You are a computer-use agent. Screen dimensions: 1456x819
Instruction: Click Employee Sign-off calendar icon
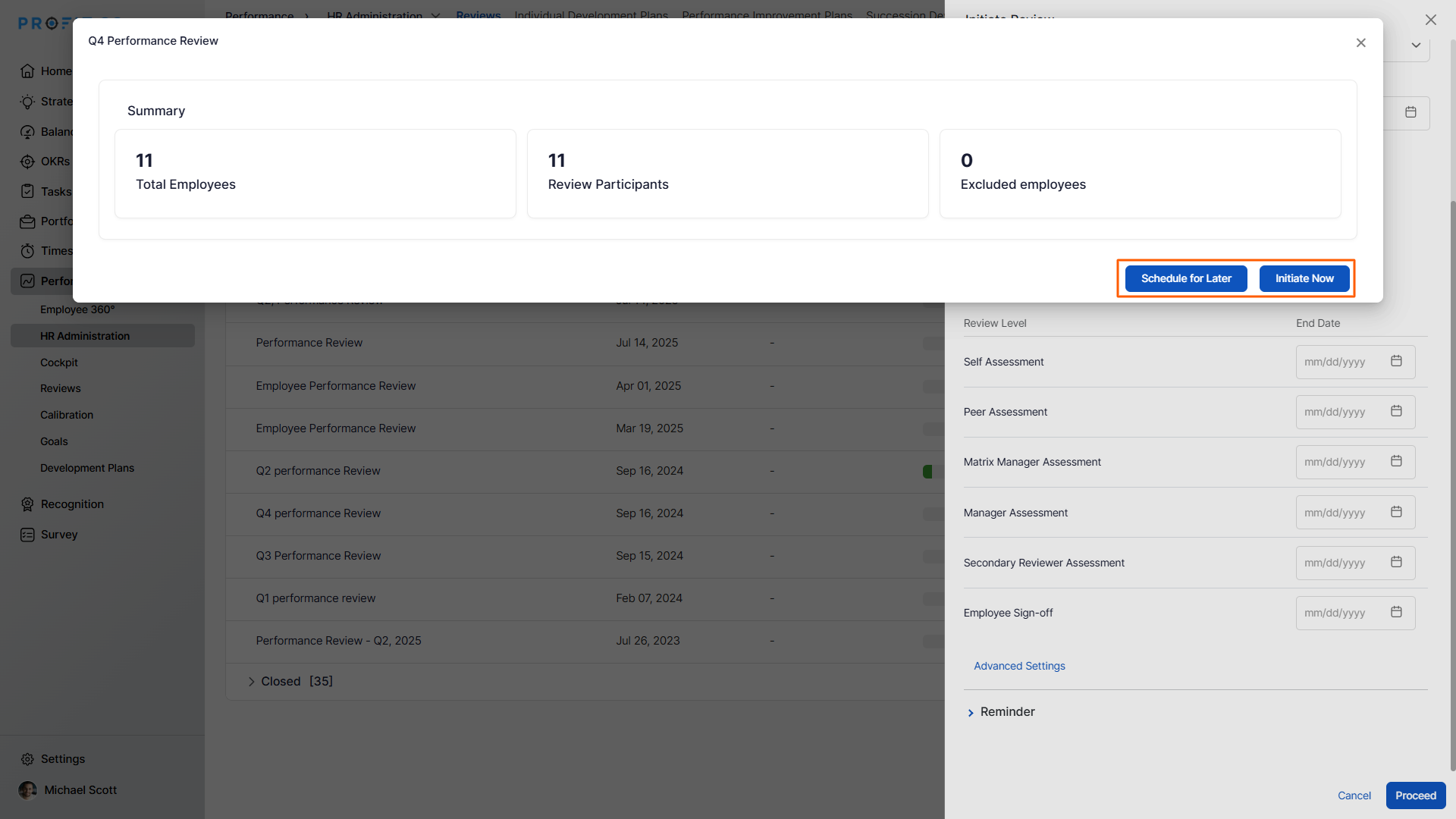[1396, 612]
